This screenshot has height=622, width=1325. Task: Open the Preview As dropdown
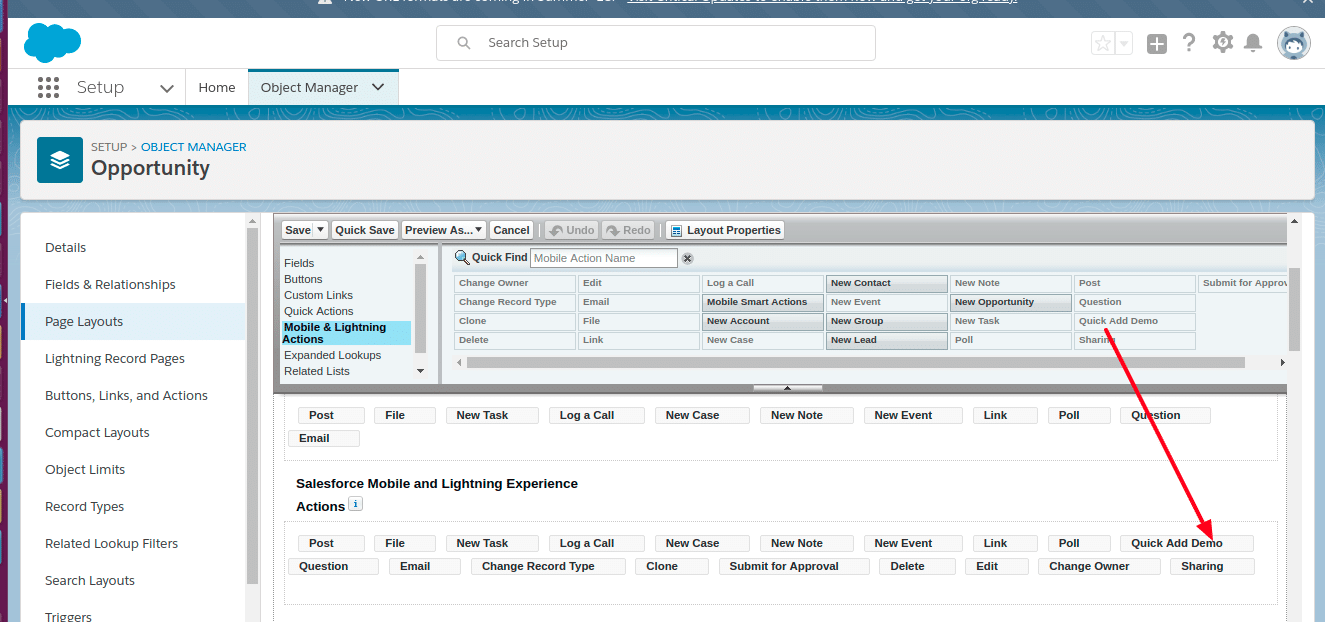pos(444,230)
